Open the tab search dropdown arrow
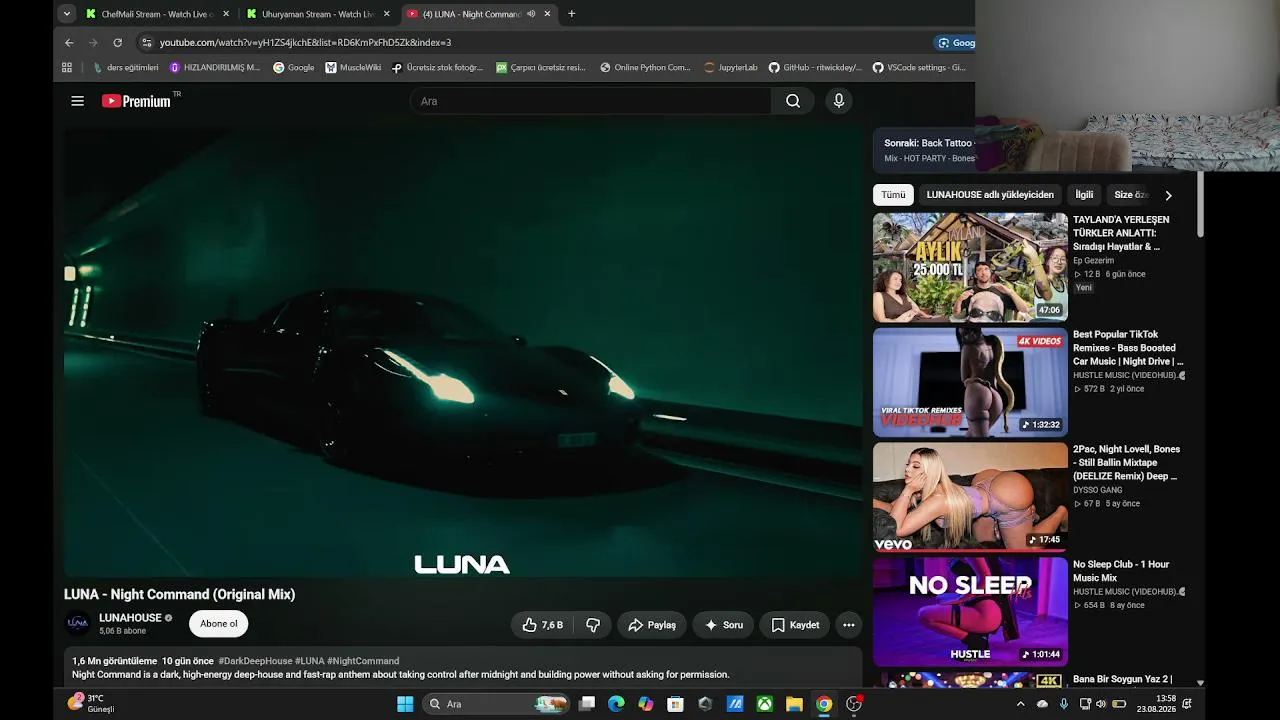This screenshot has height=720, width=1280. 66,14
